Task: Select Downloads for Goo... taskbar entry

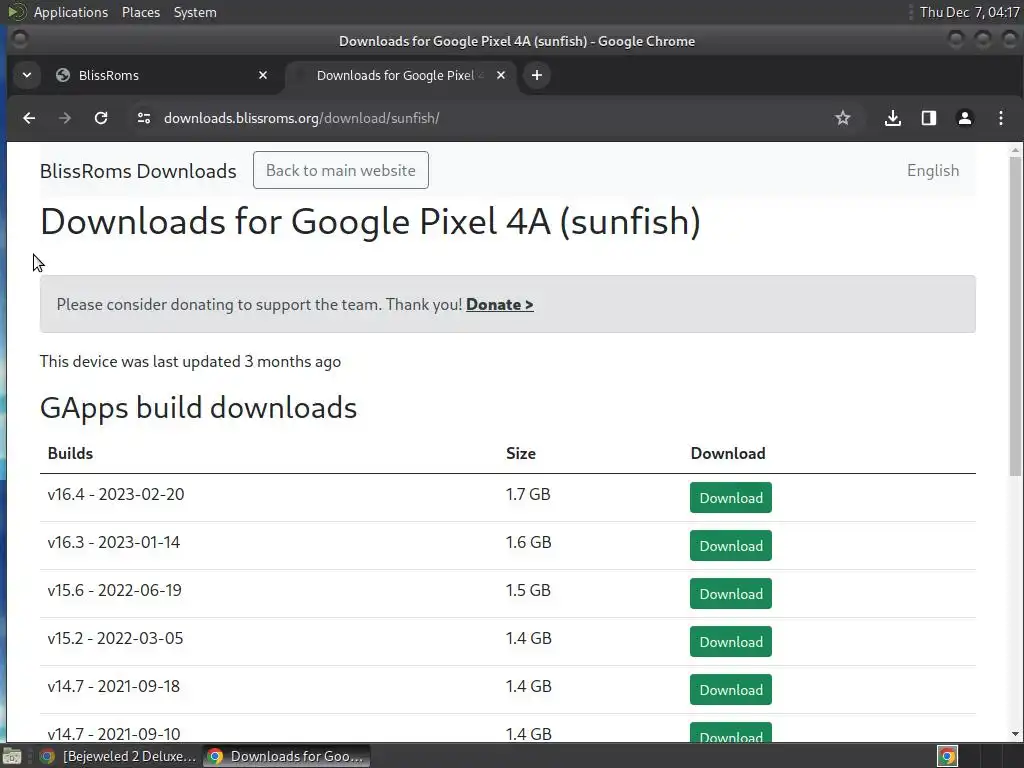Action: coord(287,756)
